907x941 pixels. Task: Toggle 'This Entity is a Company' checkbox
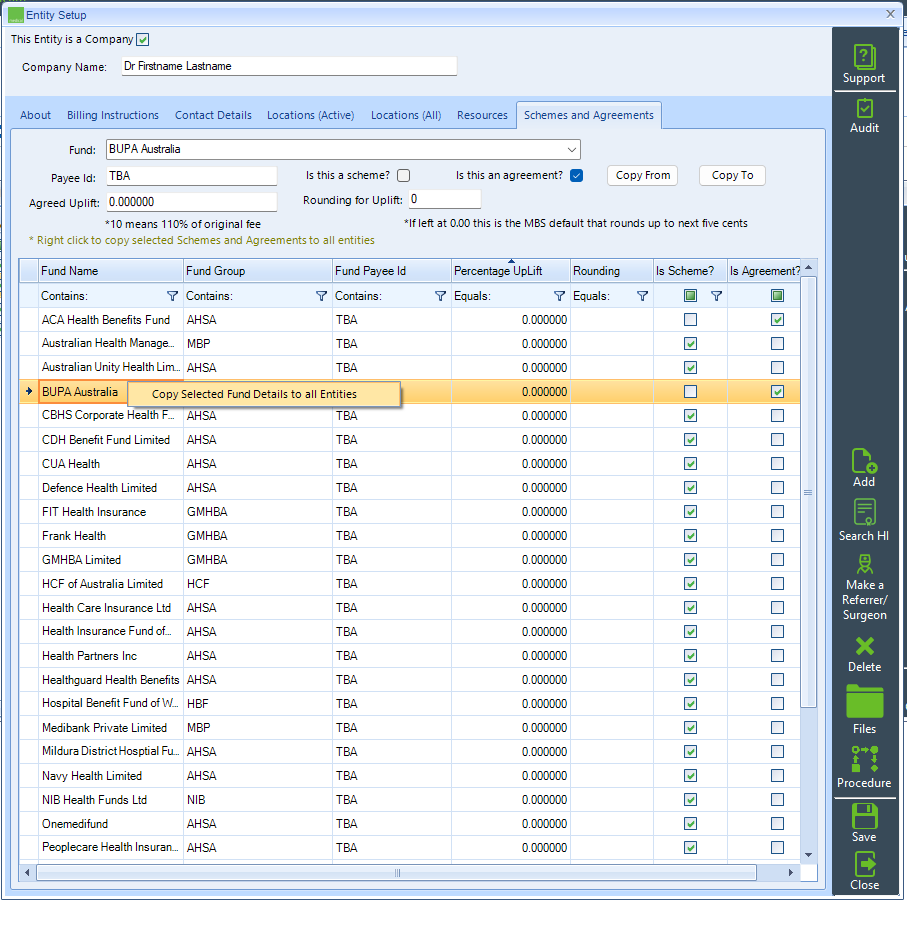click(x=142, y=40)
